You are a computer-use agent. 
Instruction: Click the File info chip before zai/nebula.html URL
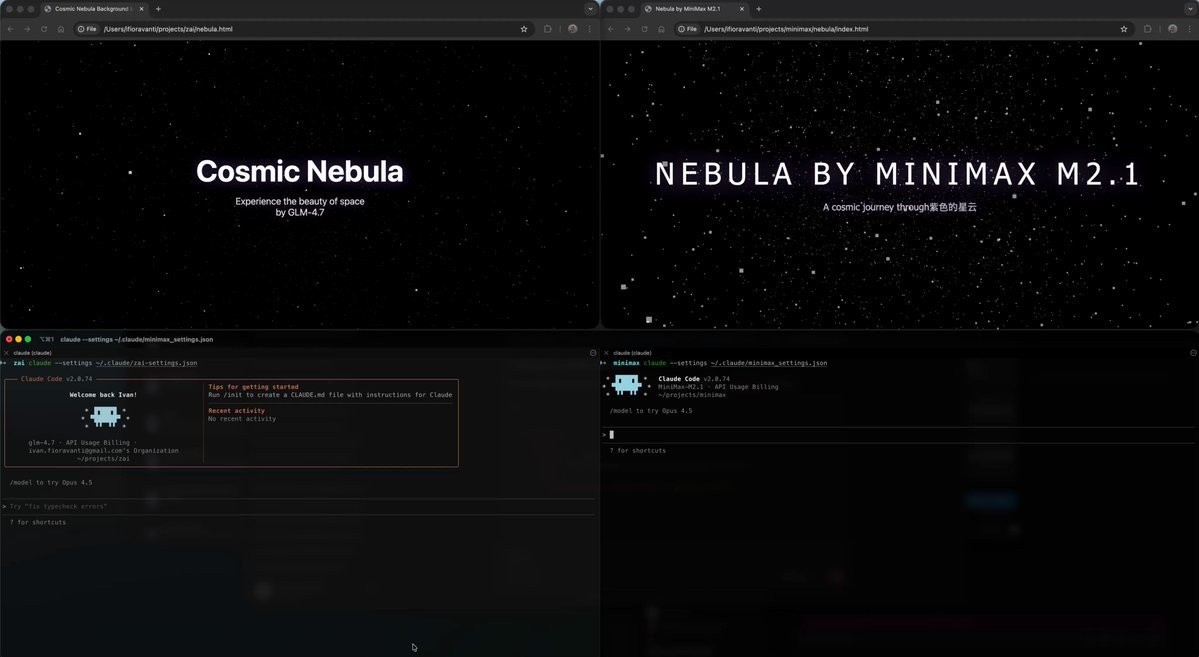tap(88, 29)
